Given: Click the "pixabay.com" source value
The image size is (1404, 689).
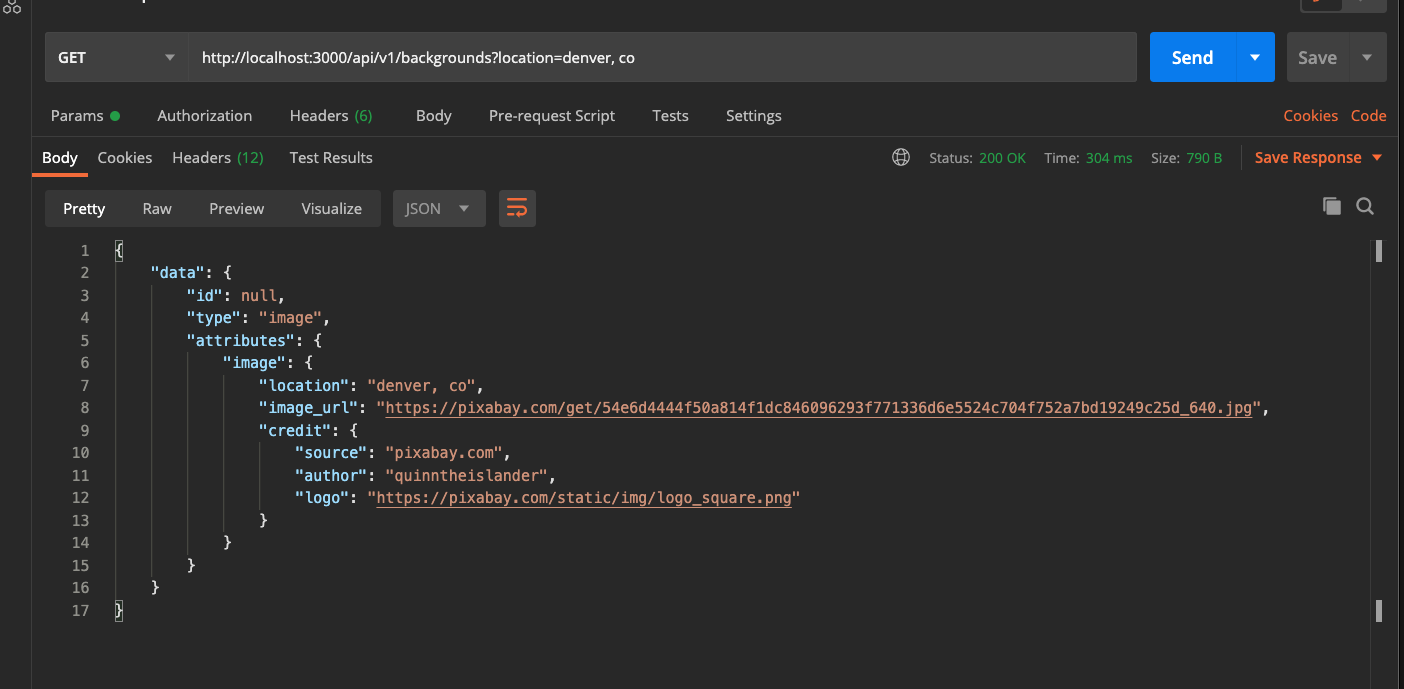Looking at the screenshot, I should (448, 452).
